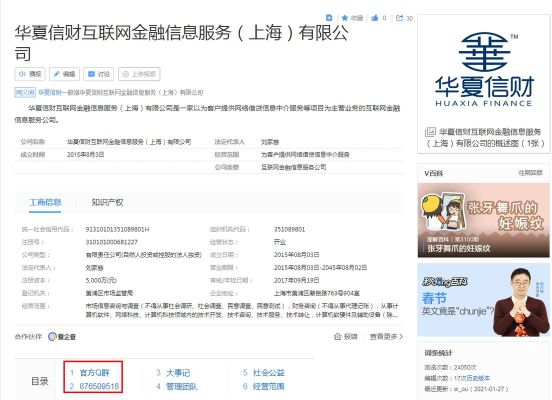
Task: Jump to 管理团队 in the contents
Action: pyautogui.click(x=182, y=386)
